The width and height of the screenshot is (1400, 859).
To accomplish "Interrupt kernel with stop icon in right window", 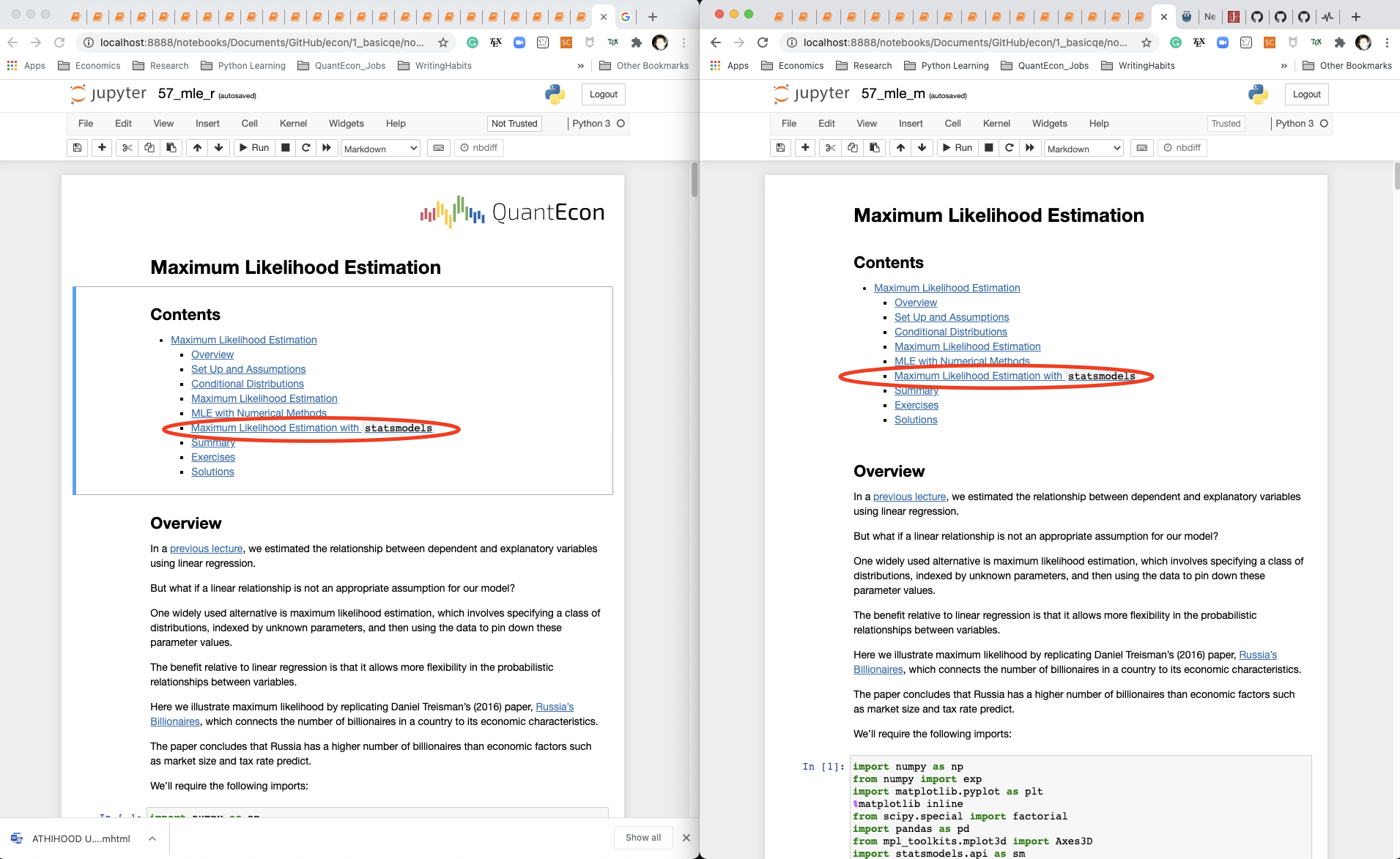I will click(989, 148).
